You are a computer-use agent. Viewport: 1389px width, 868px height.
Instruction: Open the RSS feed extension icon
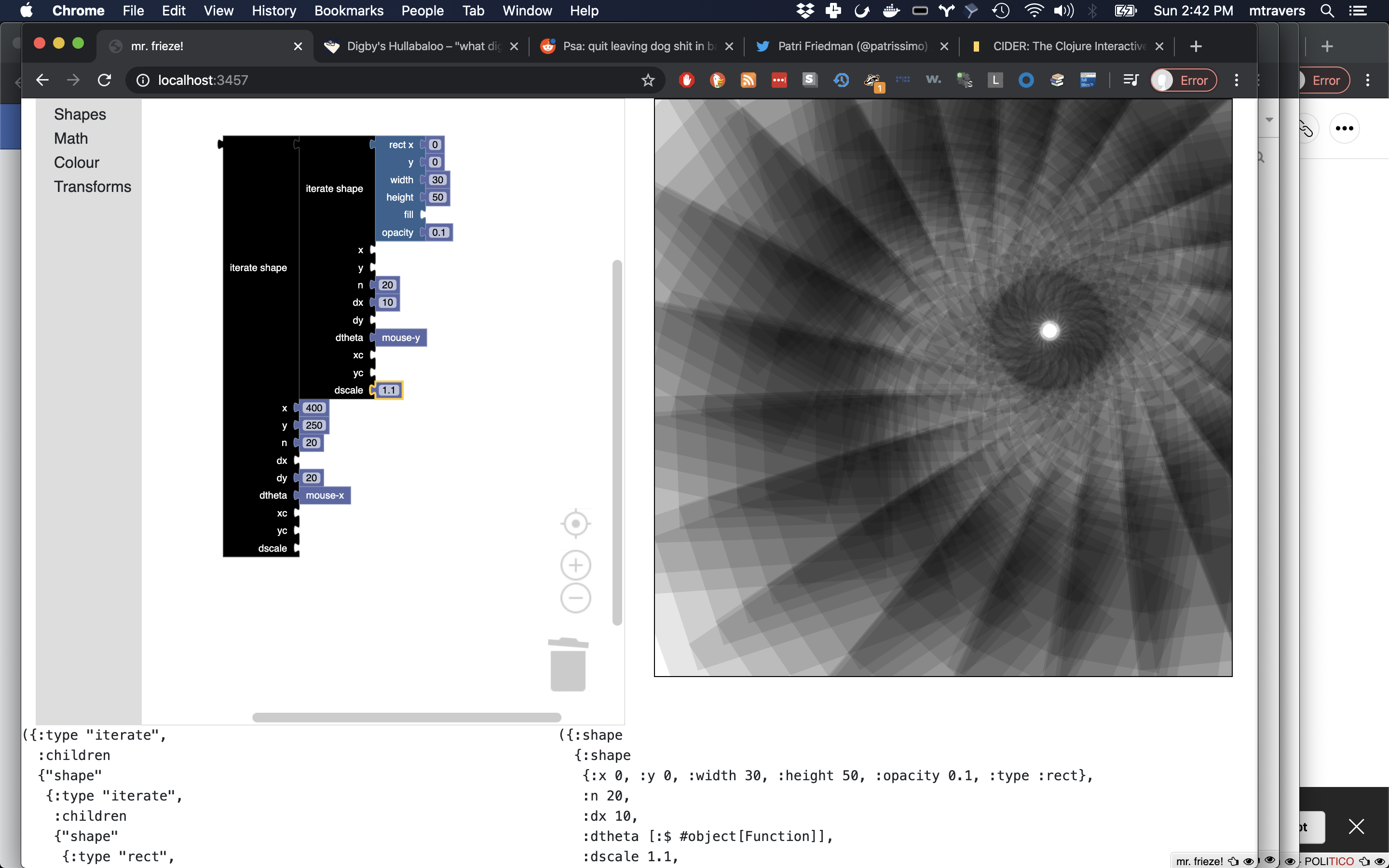click(x=748, y=81)
